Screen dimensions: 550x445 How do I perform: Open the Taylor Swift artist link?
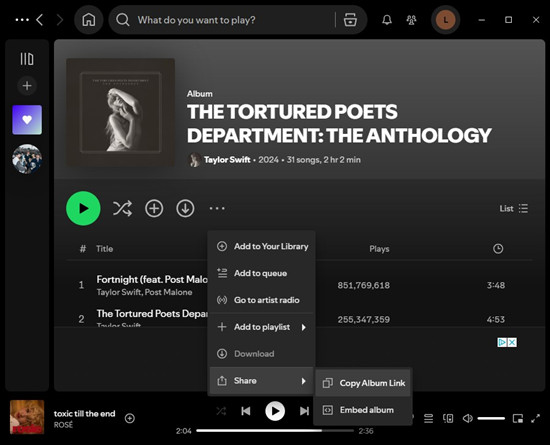227,160
